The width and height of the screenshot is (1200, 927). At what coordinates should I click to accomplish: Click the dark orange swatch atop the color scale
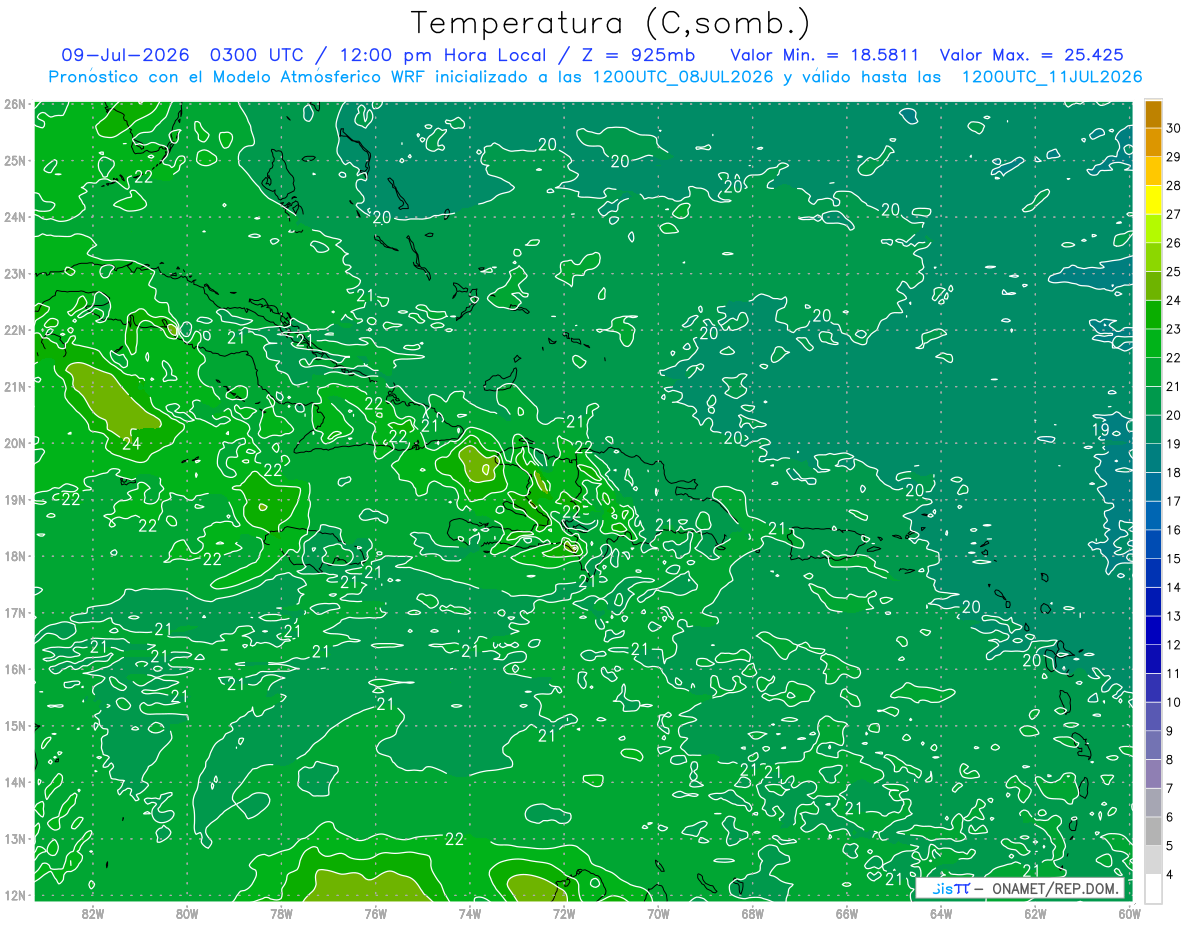click(1153, 114)
